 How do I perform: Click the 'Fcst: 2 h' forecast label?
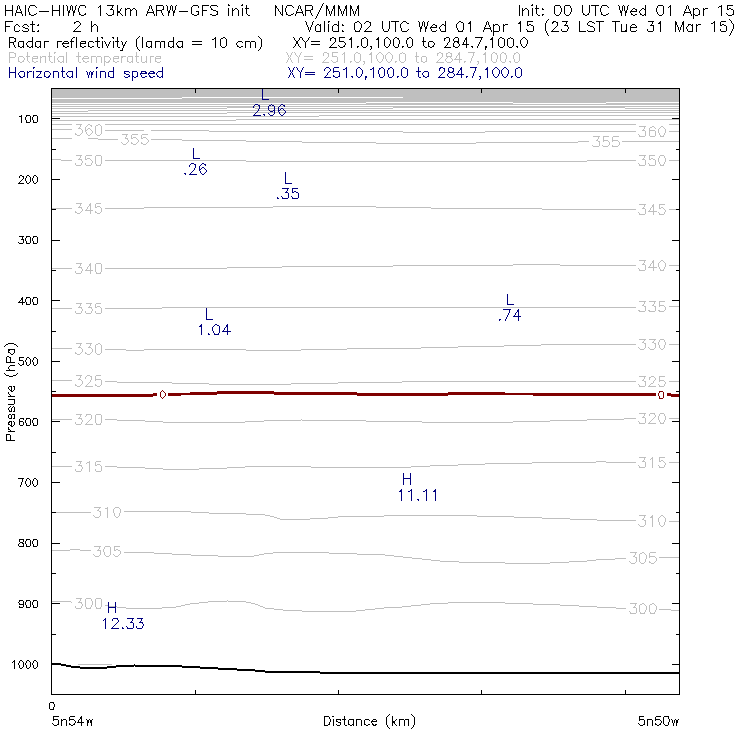pyautogui.click(x=51, y=26)
